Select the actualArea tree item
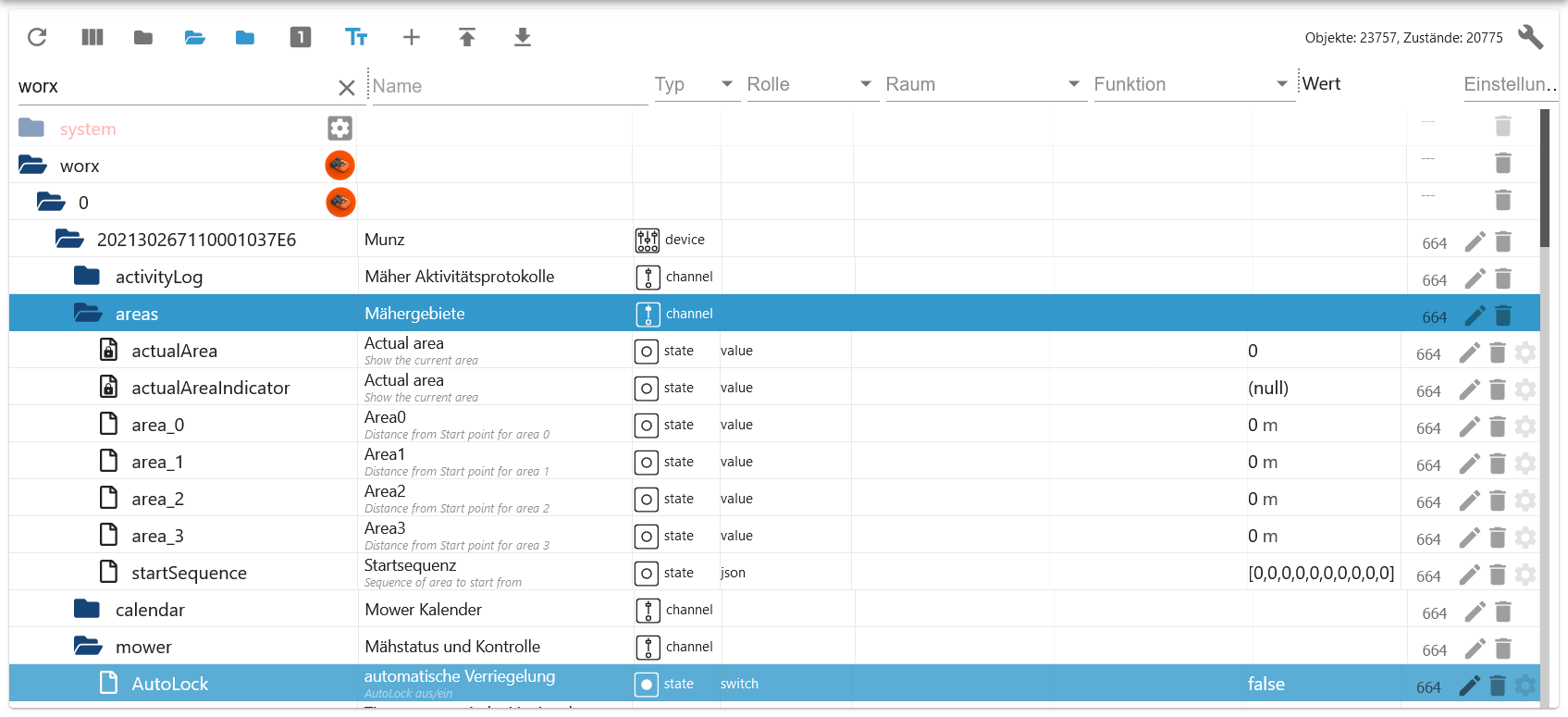Image resolution: width=1568 pixels, height=717 pixels. 174,351
